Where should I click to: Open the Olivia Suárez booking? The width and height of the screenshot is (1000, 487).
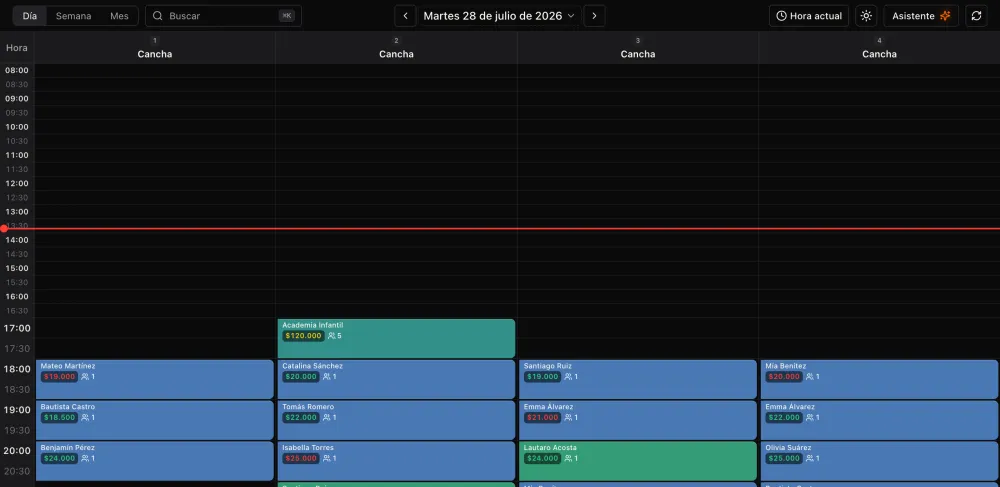[x=880, y=461]
